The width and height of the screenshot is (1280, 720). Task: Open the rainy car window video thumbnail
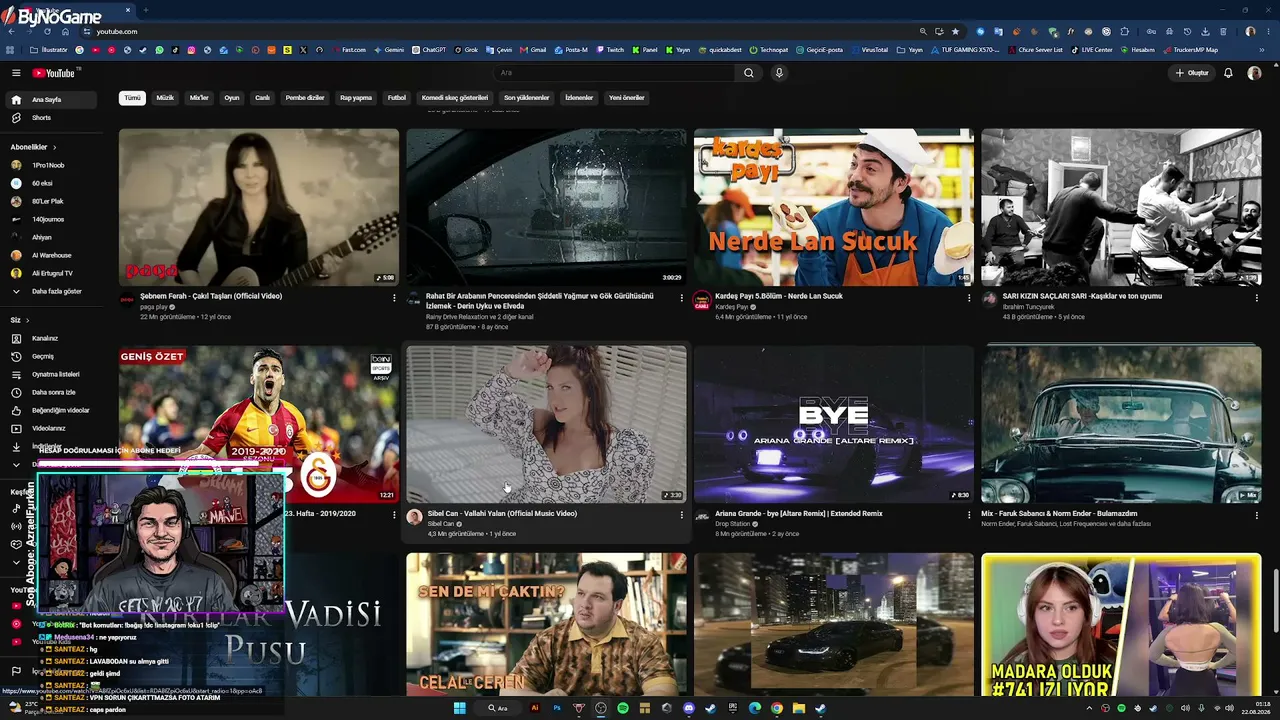tap(546, 207)
